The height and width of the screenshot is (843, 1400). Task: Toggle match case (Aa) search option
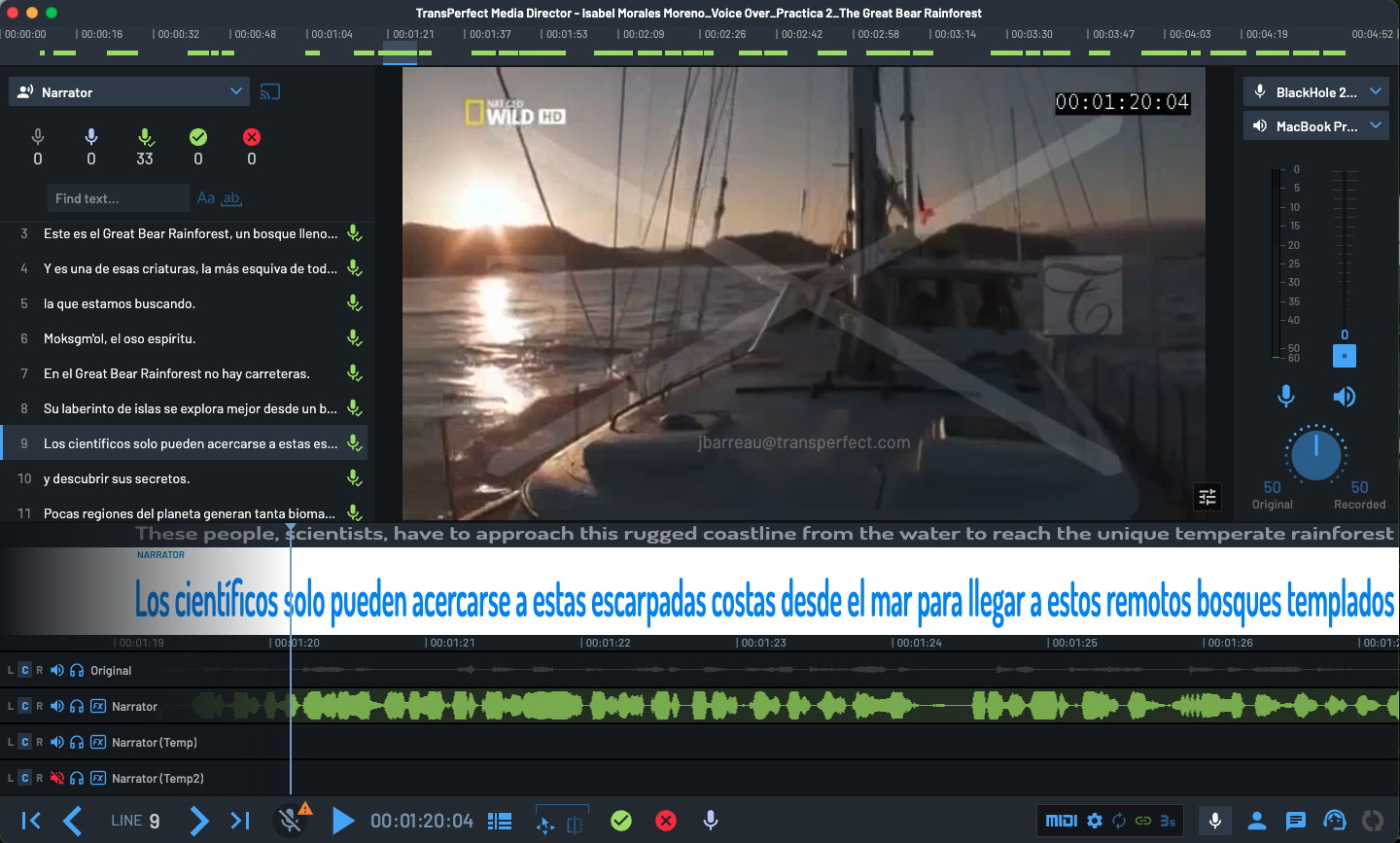coord(206,197)
